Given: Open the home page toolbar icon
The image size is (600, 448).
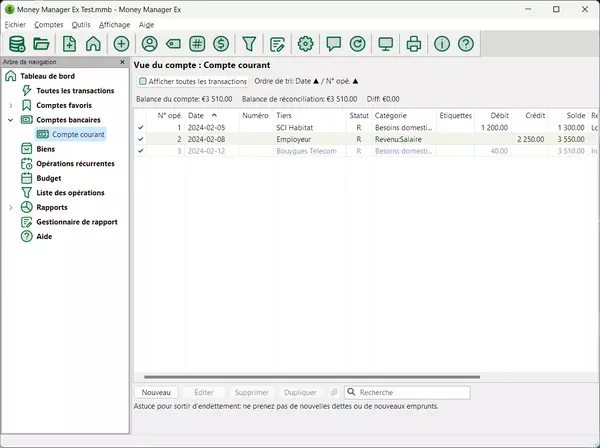Looking at the screenshot, I should pyautogui.click(x=93, y=44).
